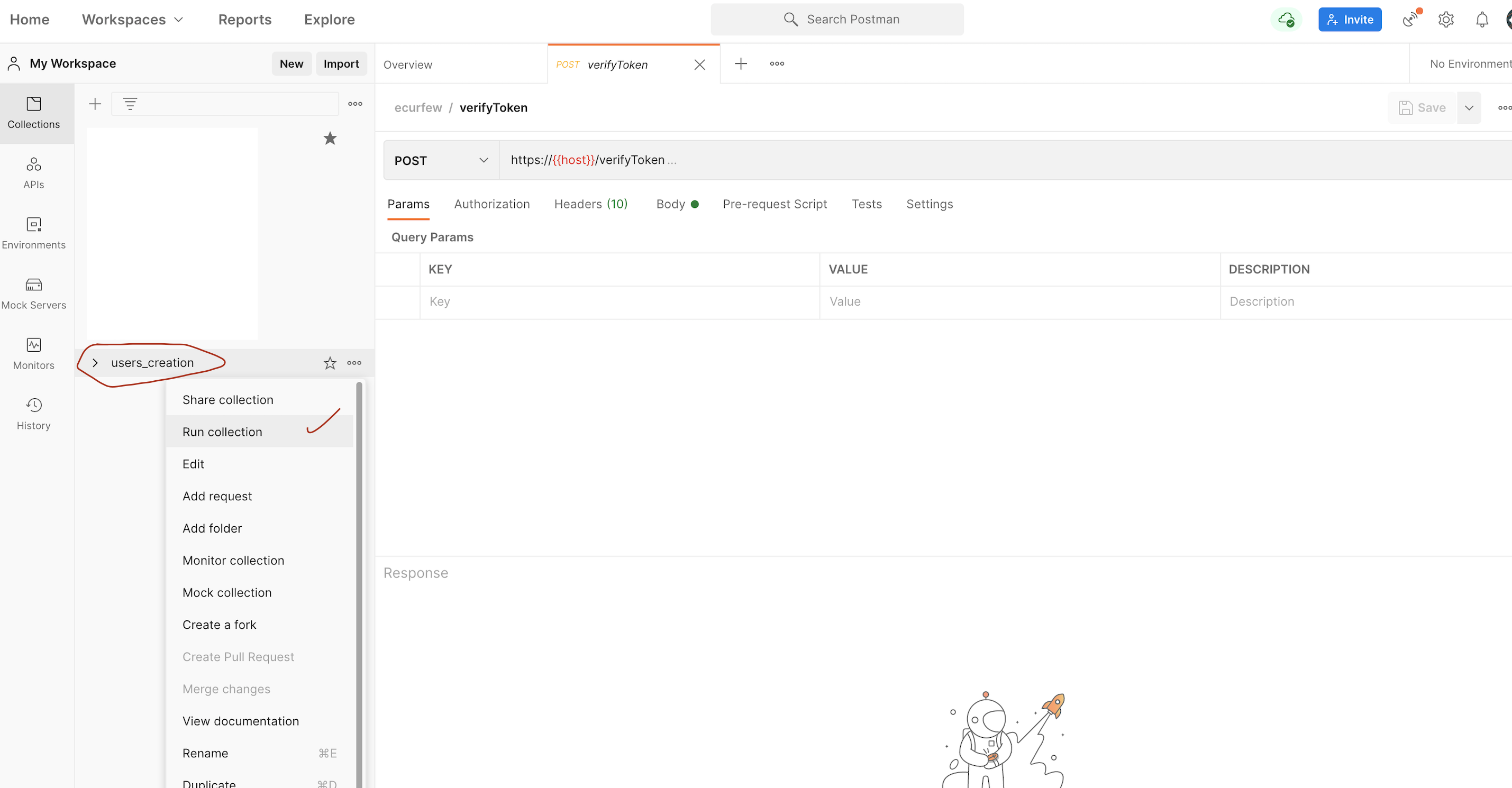1512x788 pixels.
Task: Click the Search Postman field
Action: (837, 20)
